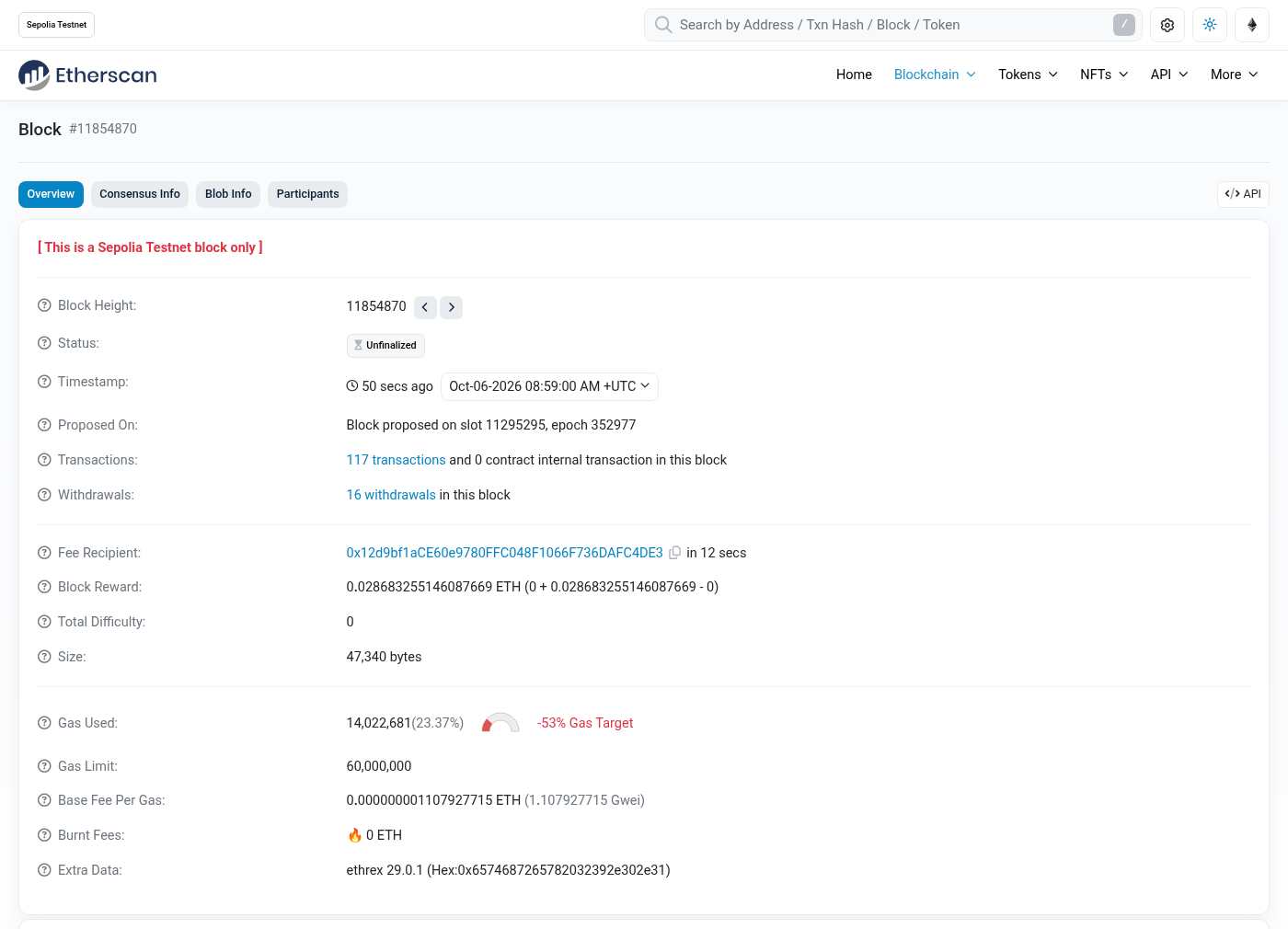Click the help icon beside Transactions
The image size is (1288, 929).
coord(44,460)
